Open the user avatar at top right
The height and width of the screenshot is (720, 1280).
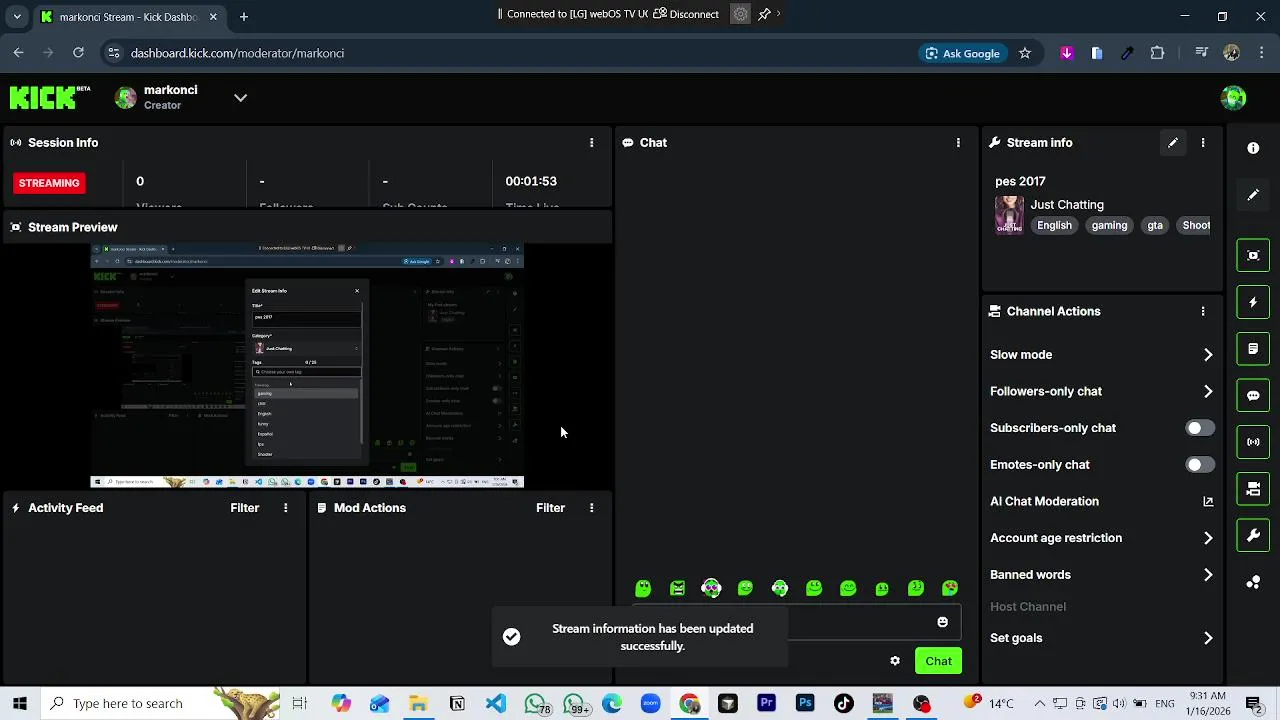point(1233,97)
